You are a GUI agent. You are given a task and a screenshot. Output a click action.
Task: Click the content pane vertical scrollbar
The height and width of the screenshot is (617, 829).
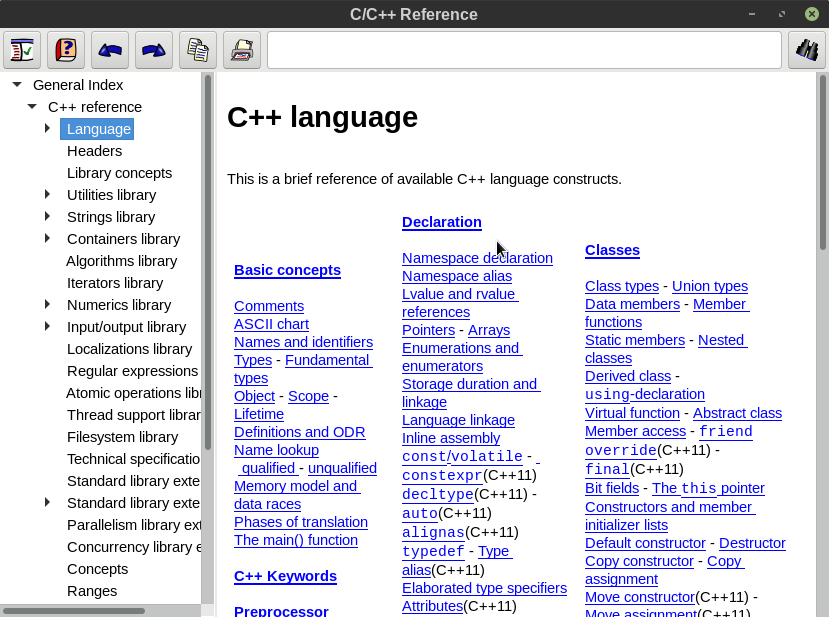pos(822,160)
